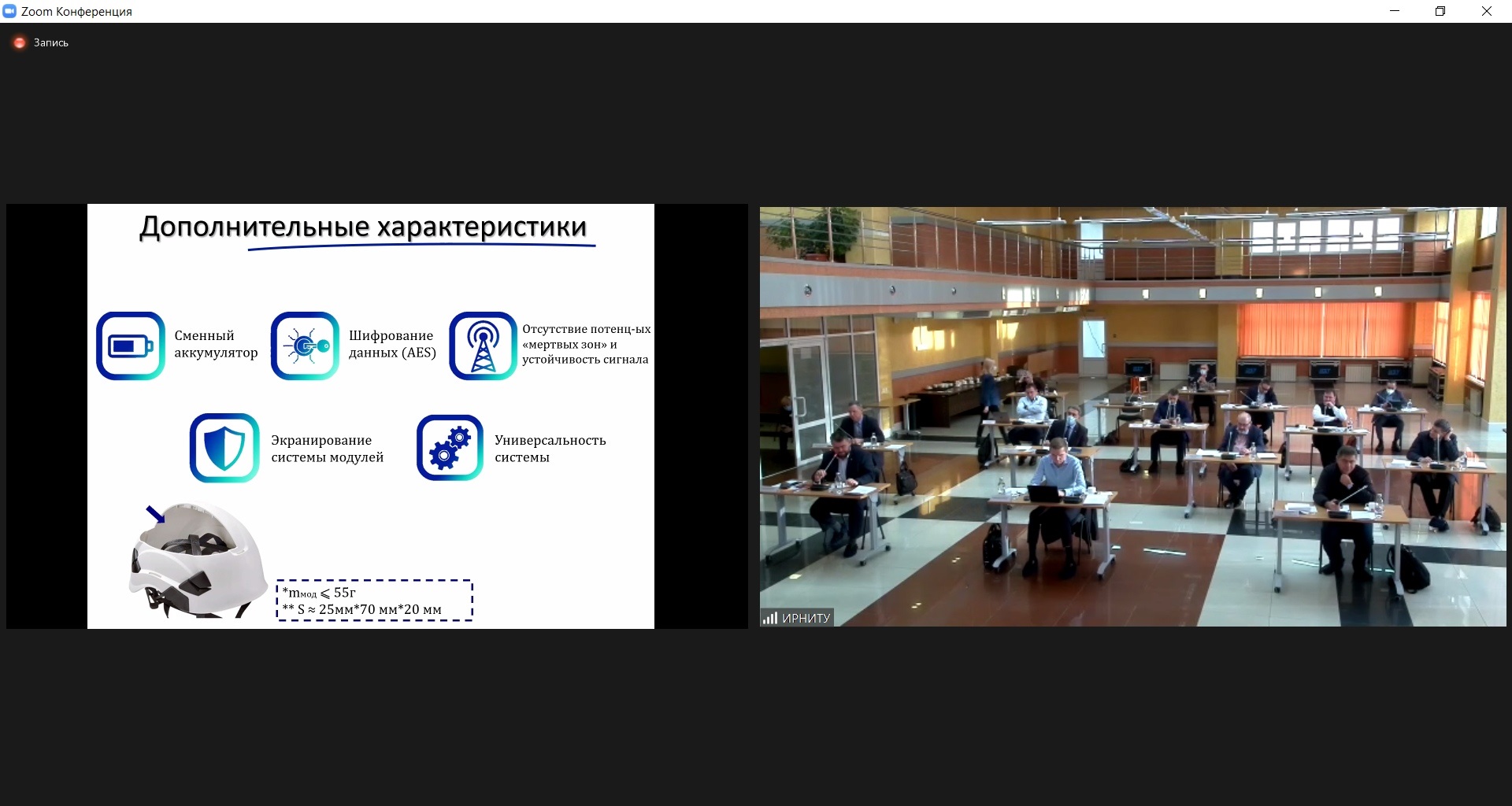The image size is (1512, 806).
Task: Click the Zoom app icon in title bar
Action: pos(9,11)
